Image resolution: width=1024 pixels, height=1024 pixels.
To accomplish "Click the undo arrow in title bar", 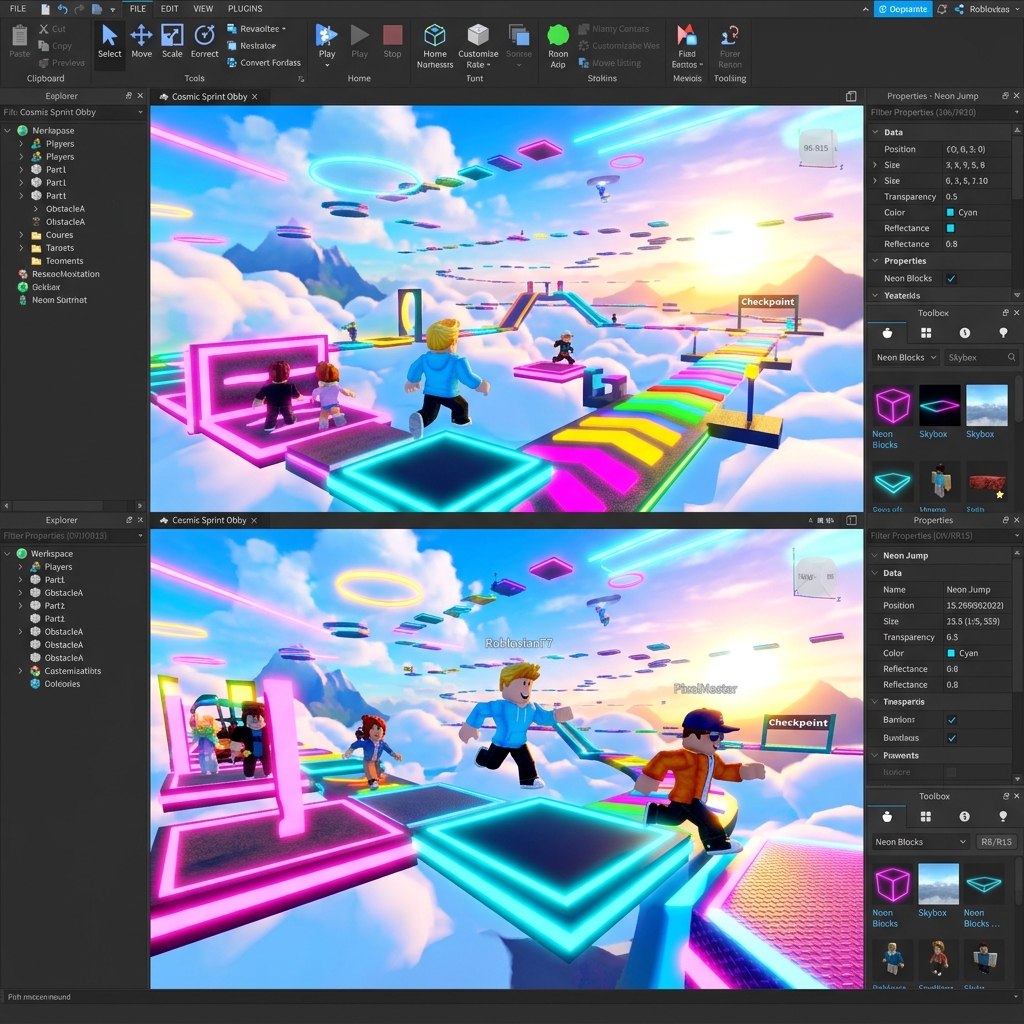I will point(63,9).
